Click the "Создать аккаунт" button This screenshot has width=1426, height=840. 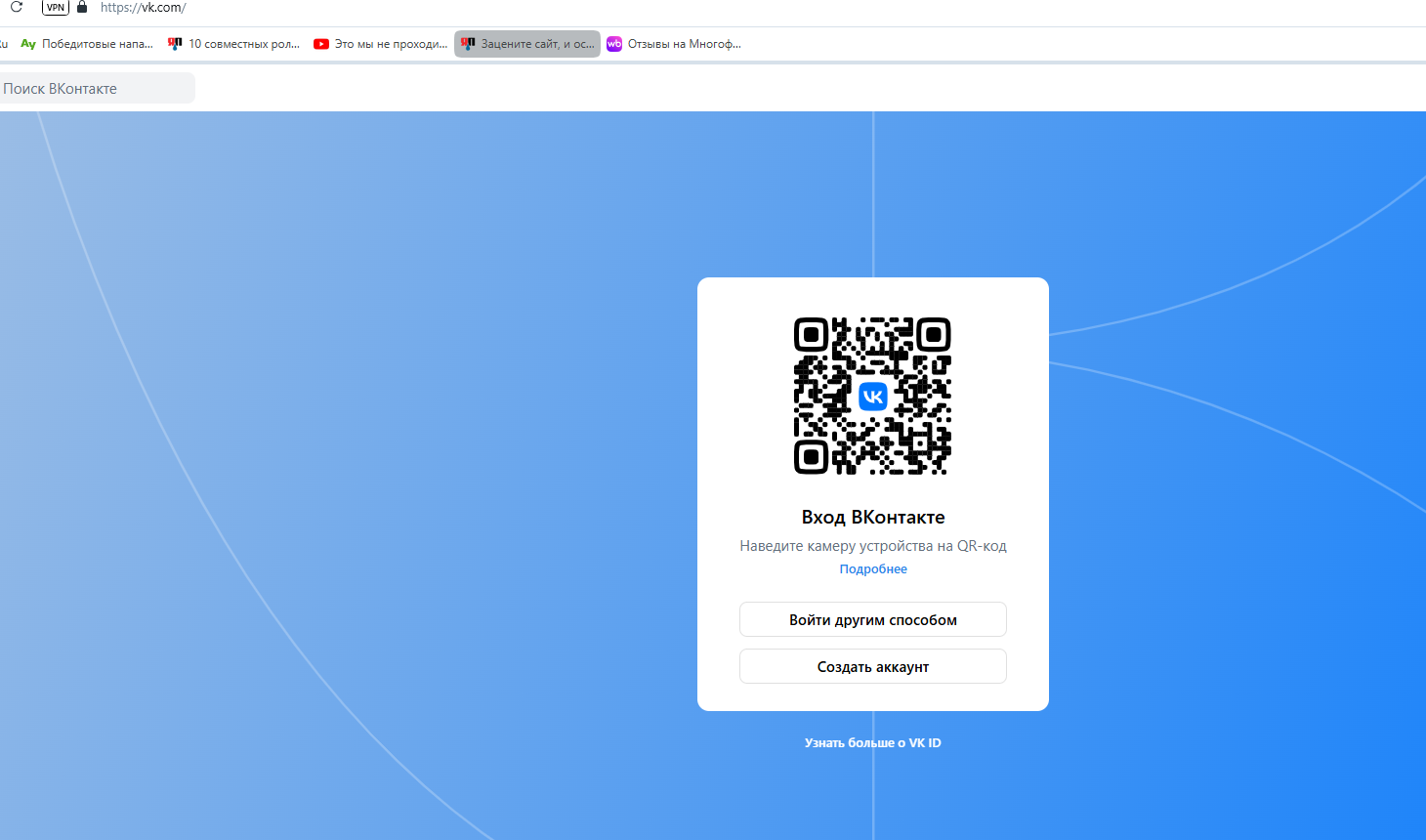click(x=873, y=666)
